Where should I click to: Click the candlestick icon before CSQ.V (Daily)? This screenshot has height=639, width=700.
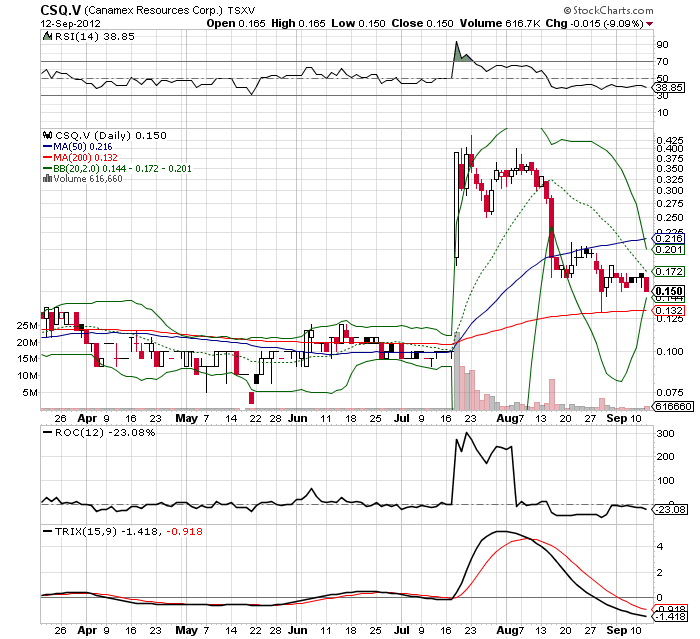[45, 135]
